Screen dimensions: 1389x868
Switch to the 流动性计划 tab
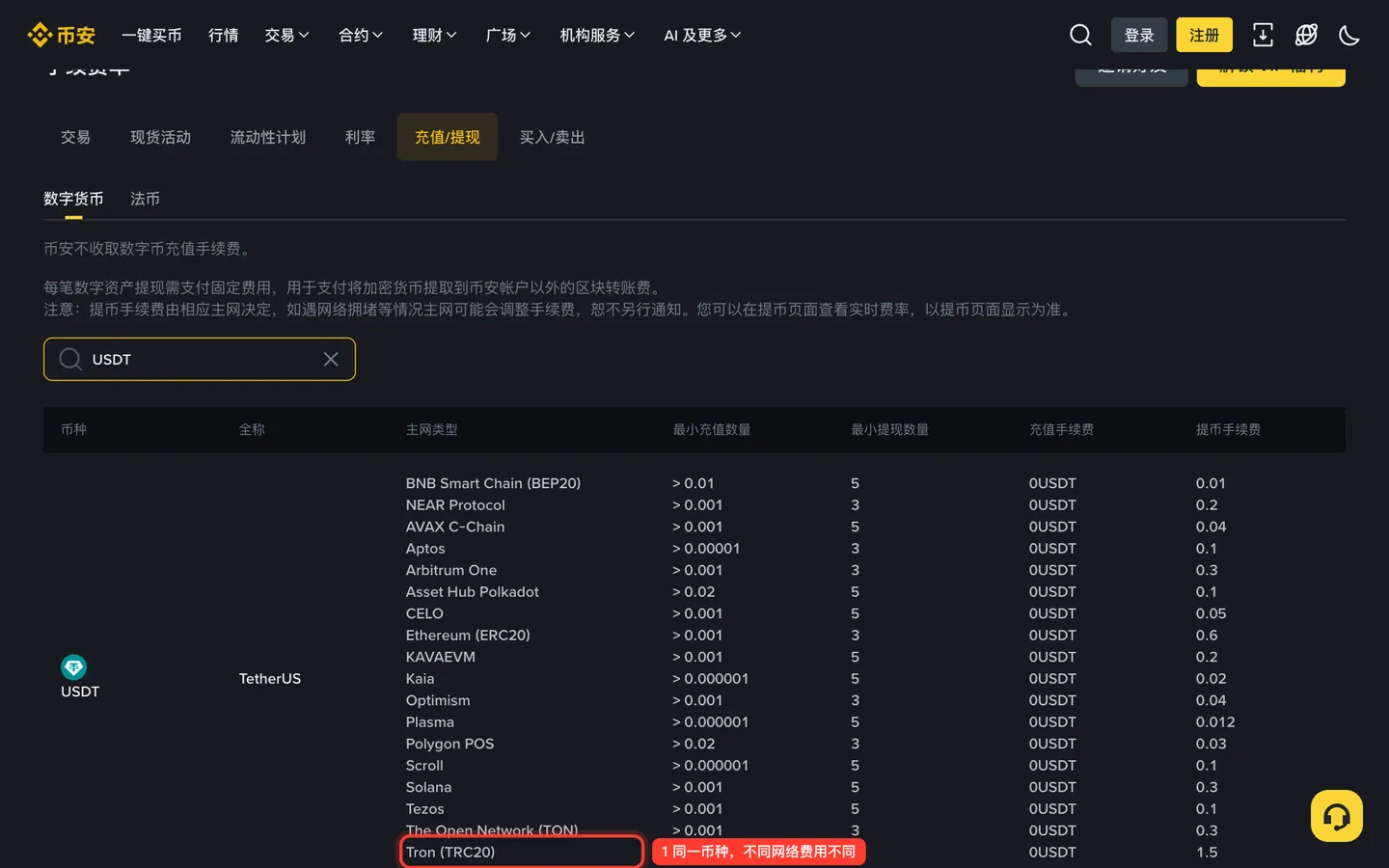coord(268,137)
